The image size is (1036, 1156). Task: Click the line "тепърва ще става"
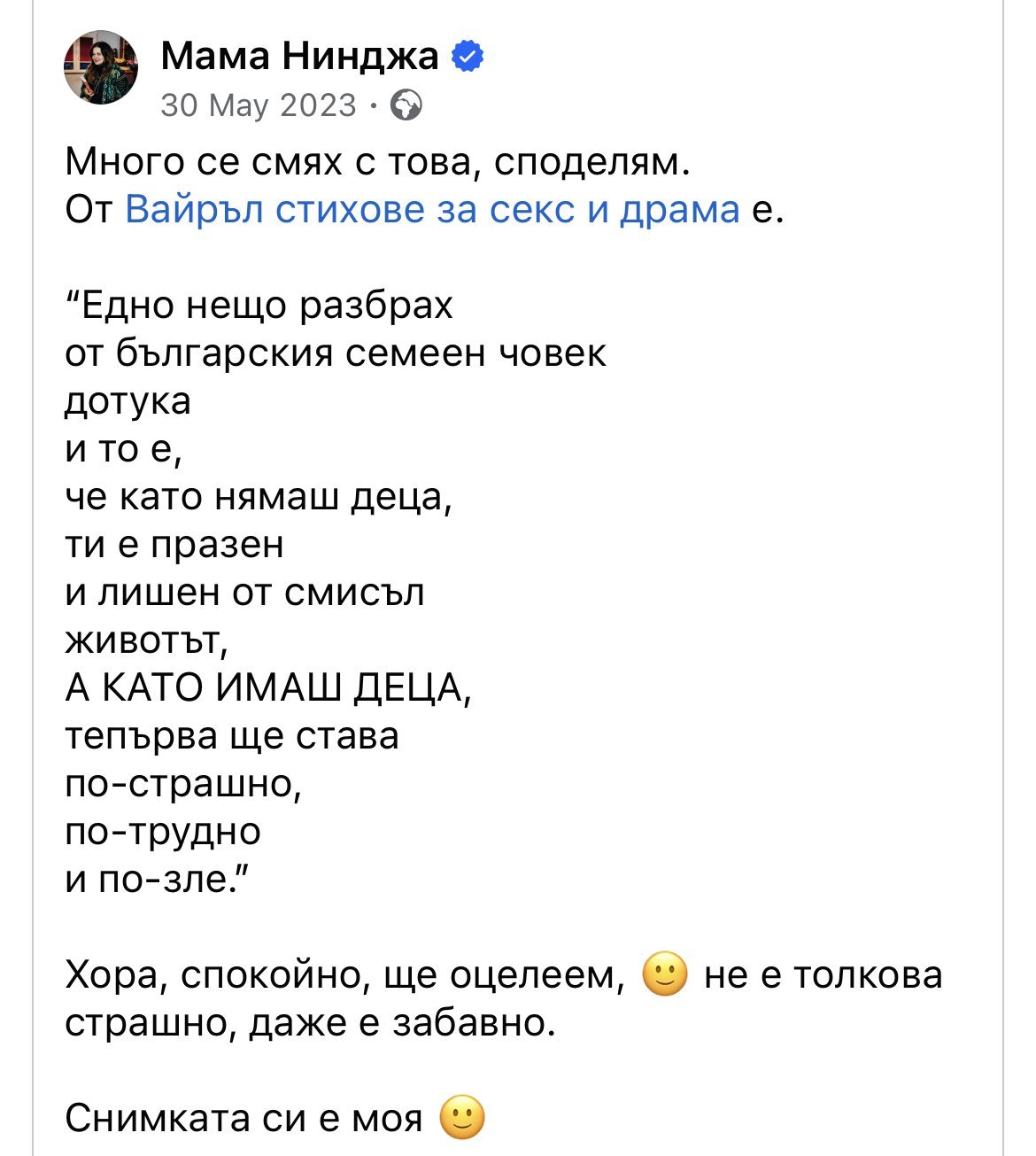tap(232, 736)
